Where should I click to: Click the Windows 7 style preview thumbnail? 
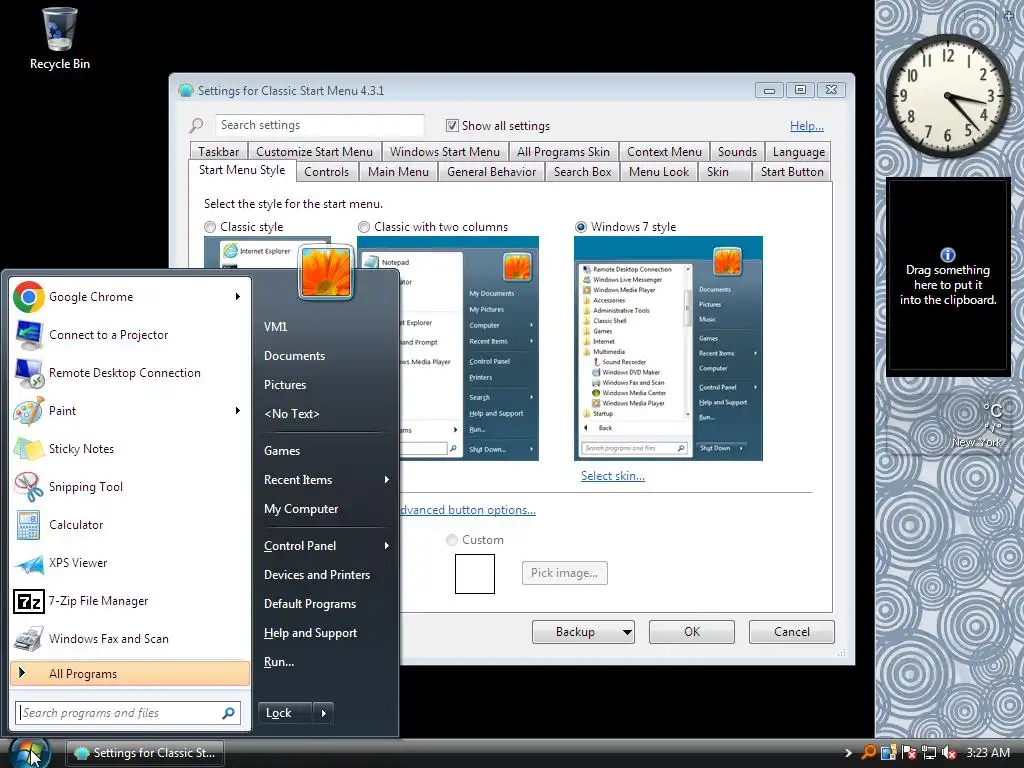pos(668,348)
